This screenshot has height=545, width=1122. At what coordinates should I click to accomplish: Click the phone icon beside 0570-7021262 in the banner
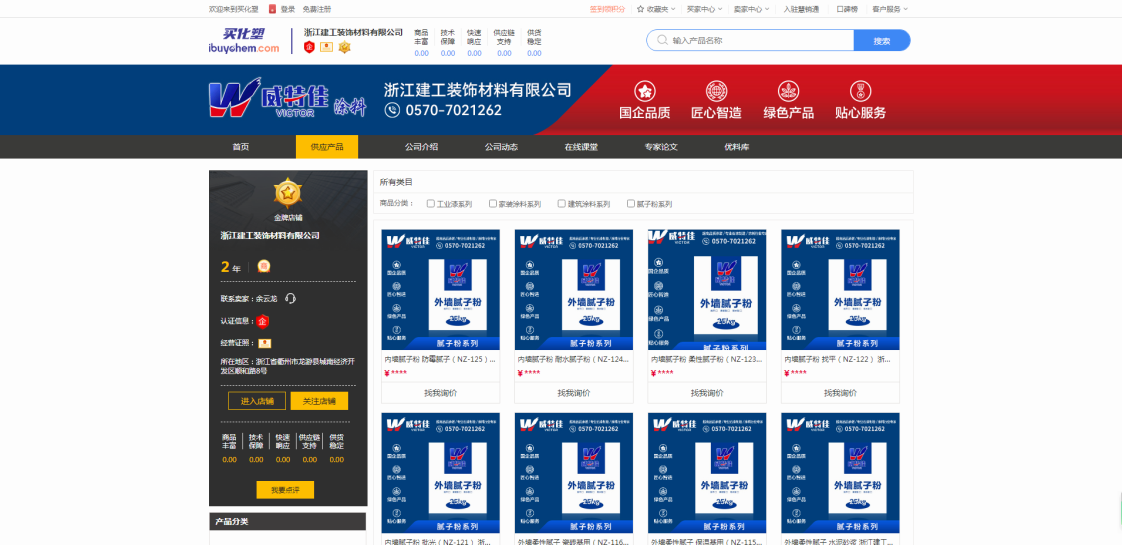(392, 110)
